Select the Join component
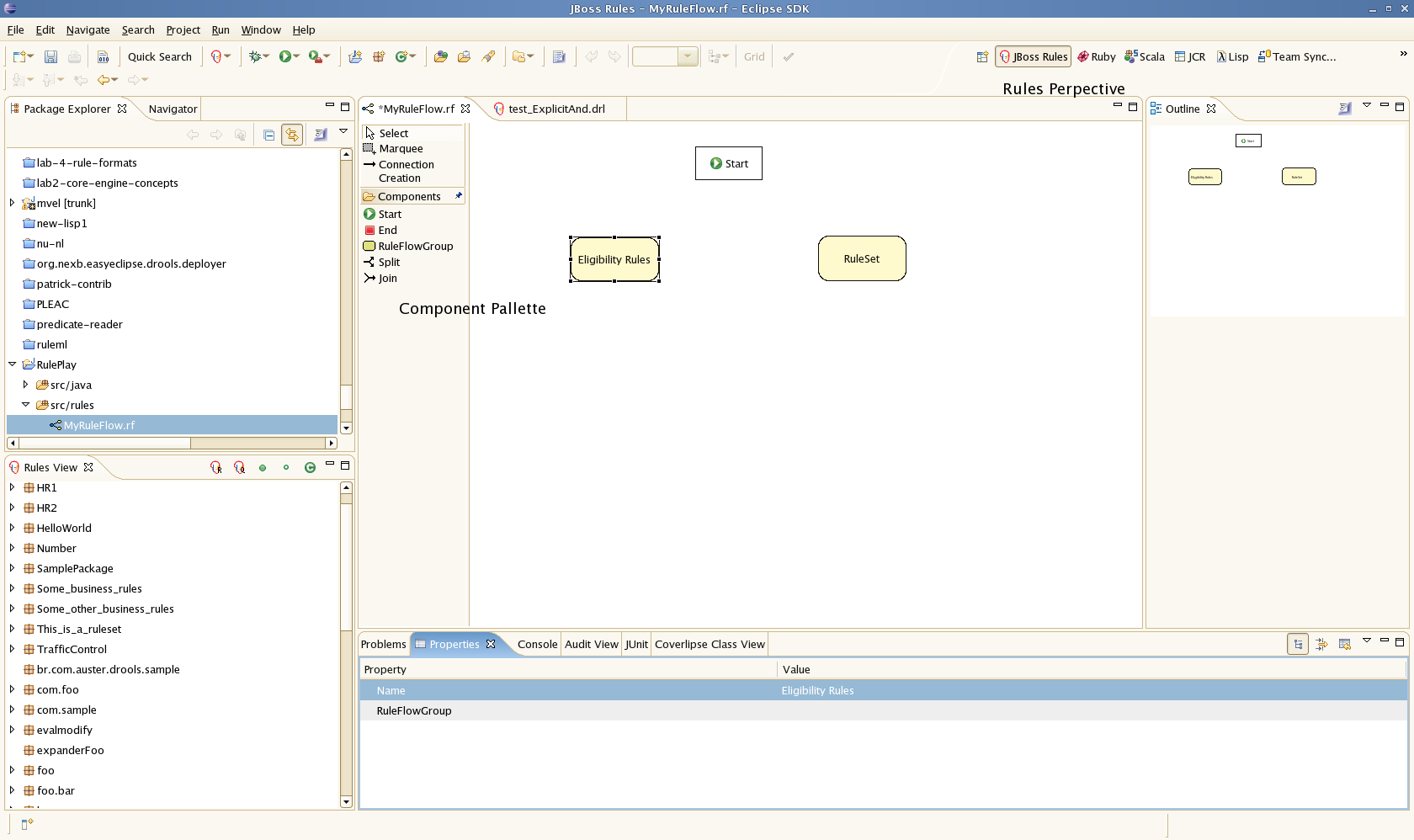This screenshot has width=1414, height=840. pyautogui.click(x=386, y=279)
